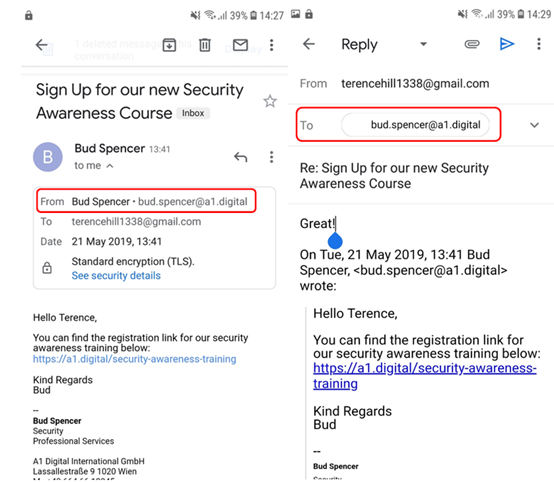Open the Reply type dropdown arrow
This screenshot has width=554, height=482.
point(423,44)
